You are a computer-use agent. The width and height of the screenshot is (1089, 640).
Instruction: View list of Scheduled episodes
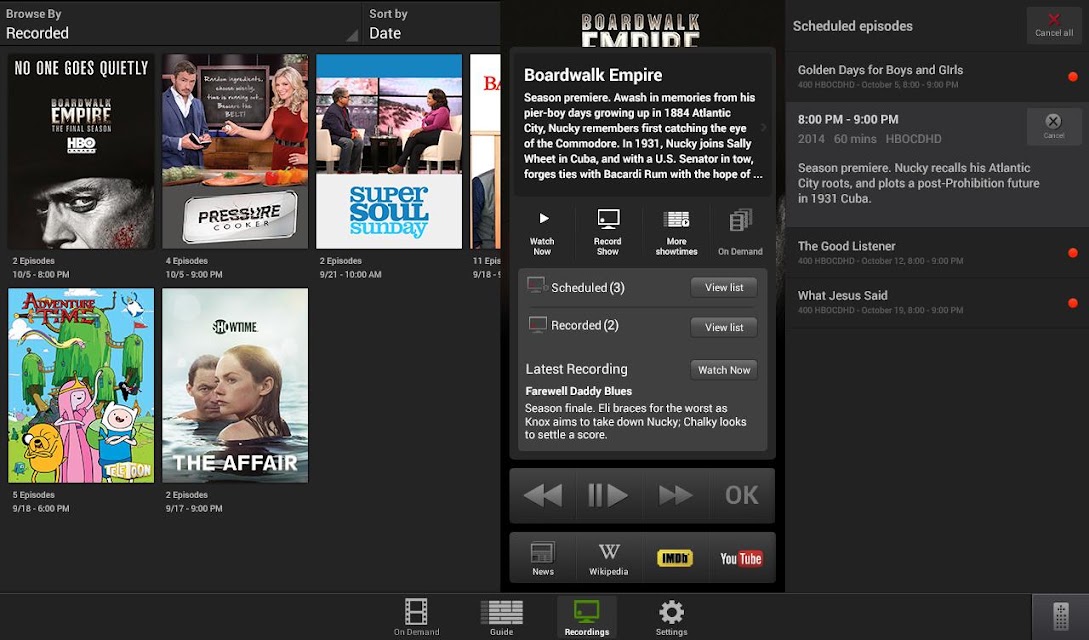[x=724, y=287]
